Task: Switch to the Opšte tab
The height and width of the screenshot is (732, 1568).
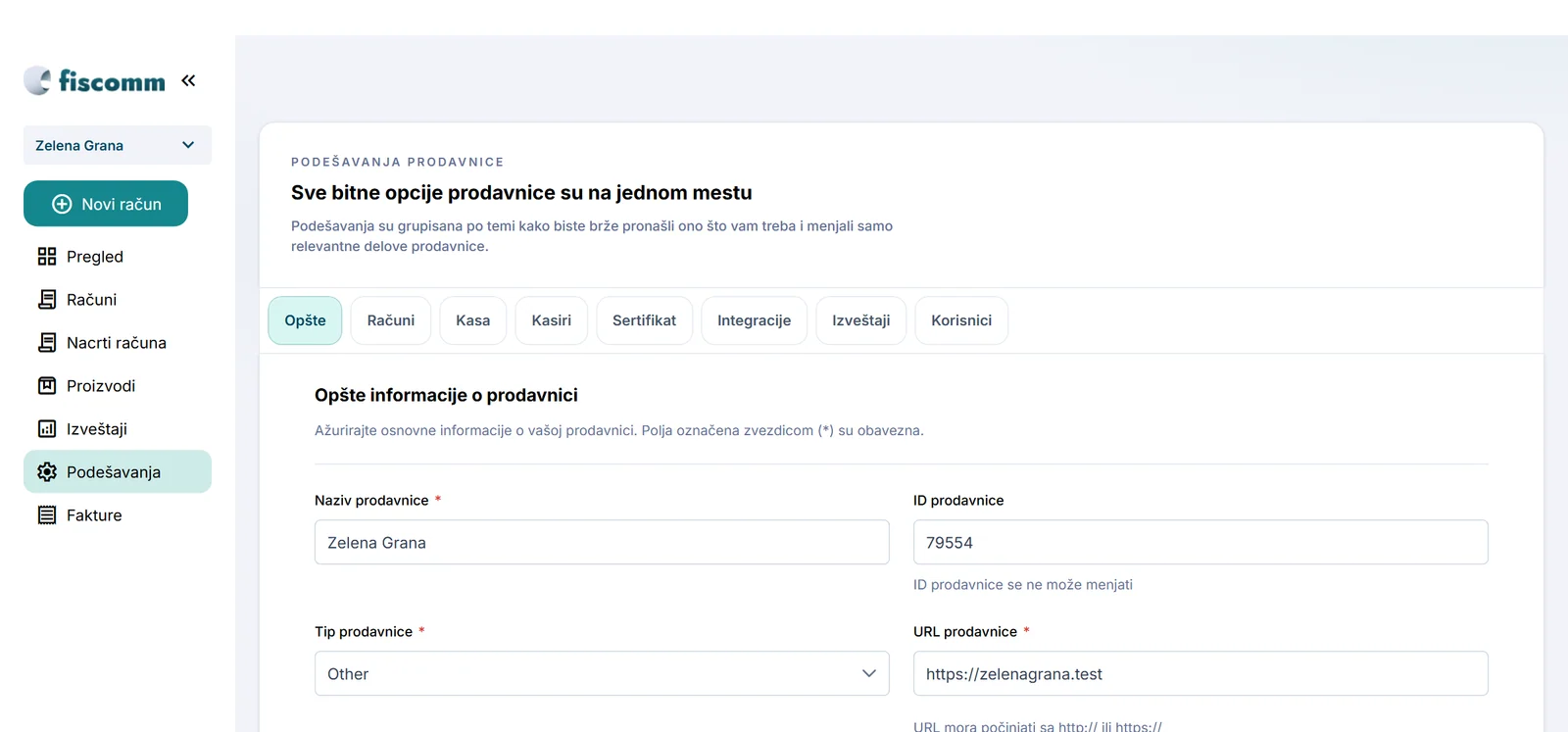Action: [305, 320]
